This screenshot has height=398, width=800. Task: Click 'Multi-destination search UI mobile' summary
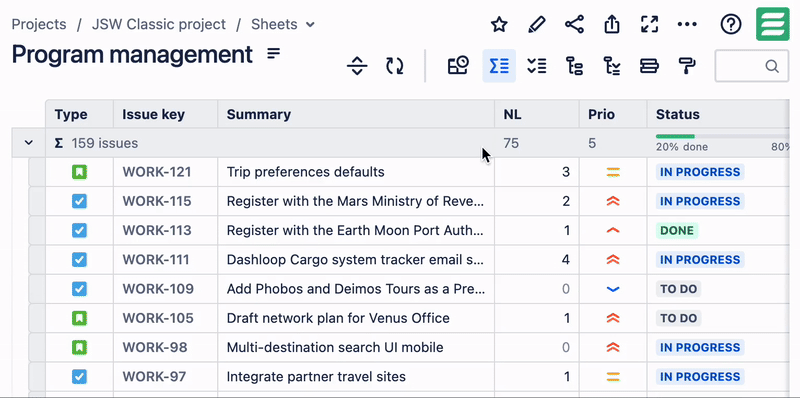click(335, 347)
